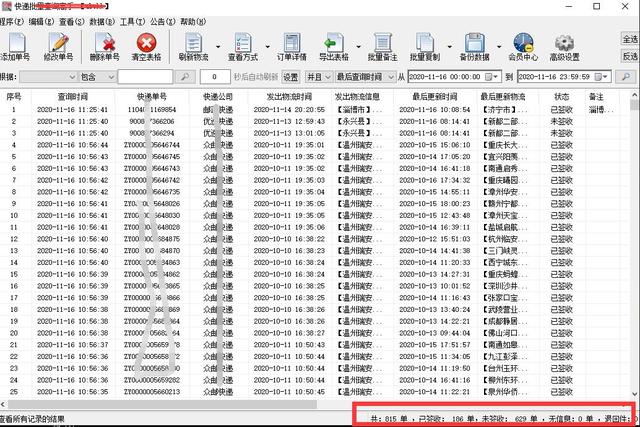
Task: Open the 帮助(H) menu
Action: click(x=193, y=22)
